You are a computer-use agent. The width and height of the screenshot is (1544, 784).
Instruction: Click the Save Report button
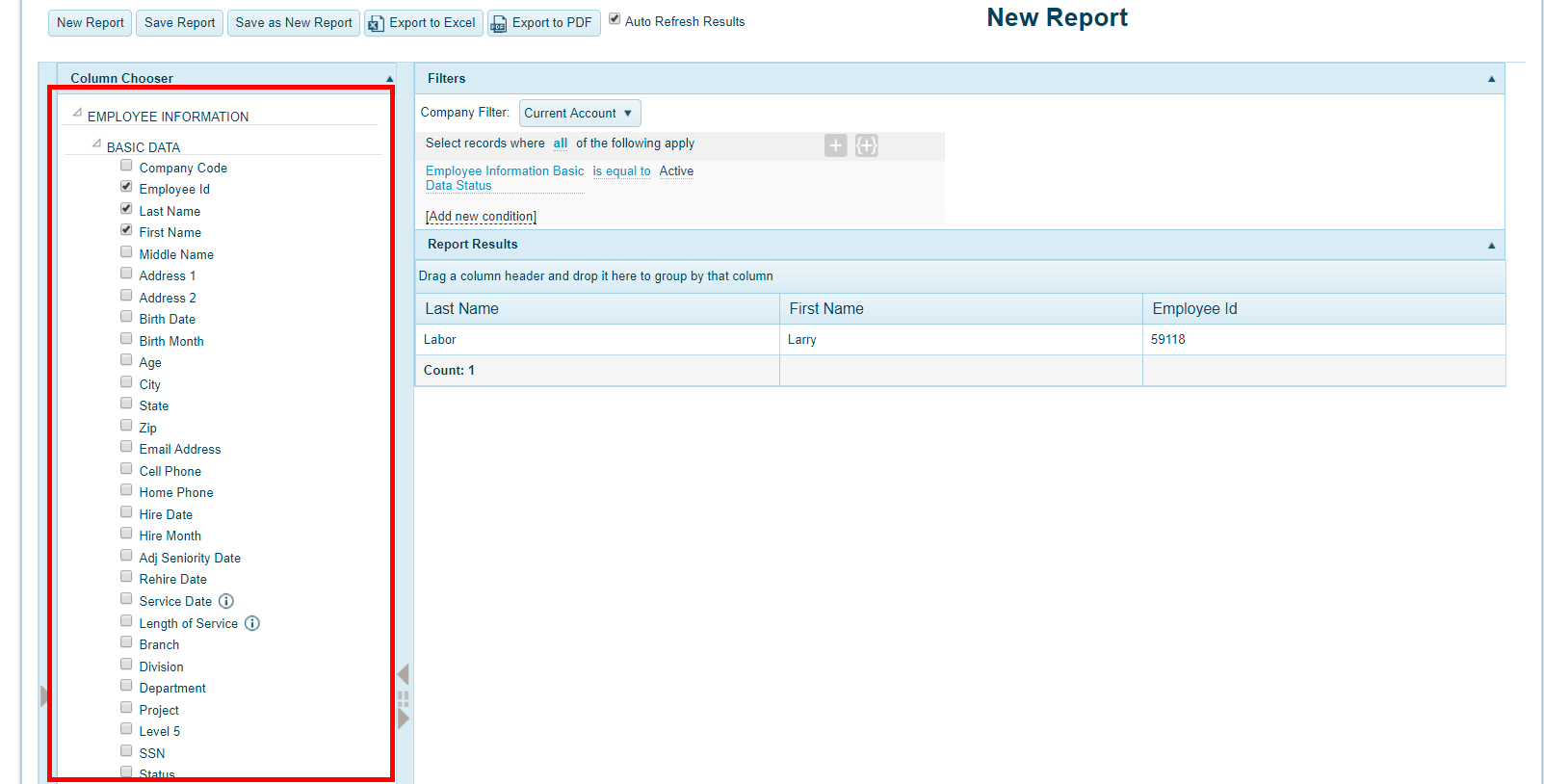180,23
